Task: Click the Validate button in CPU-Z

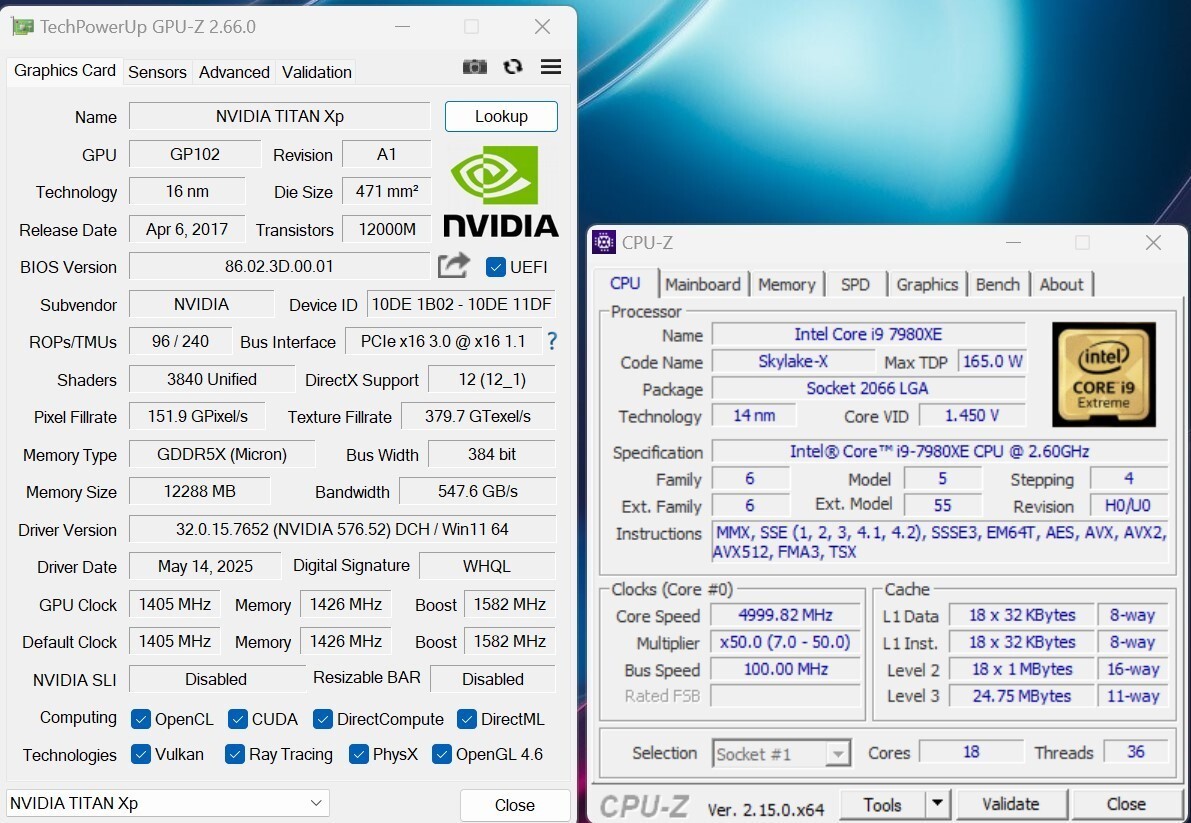Action: tap(1011, 804)
